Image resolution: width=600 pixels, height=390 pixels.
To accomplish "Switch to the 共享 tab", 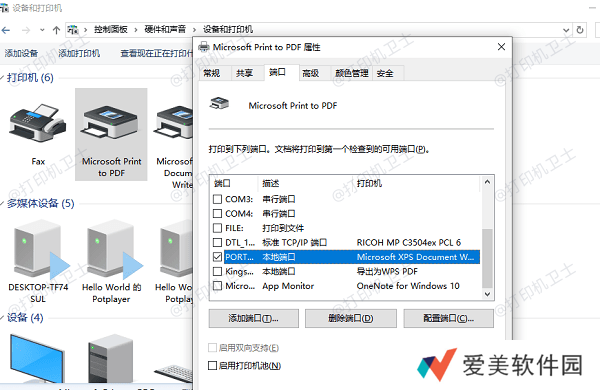I will click(x=244, y=73).
